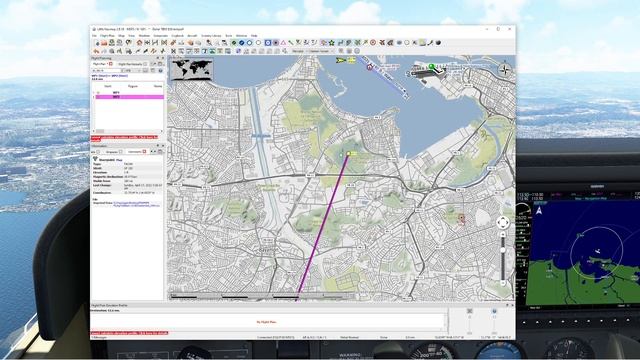640x360 pixels.
Task: Click the flight plan table horizontal scrollbar
Action: click(x=127, y=131)
